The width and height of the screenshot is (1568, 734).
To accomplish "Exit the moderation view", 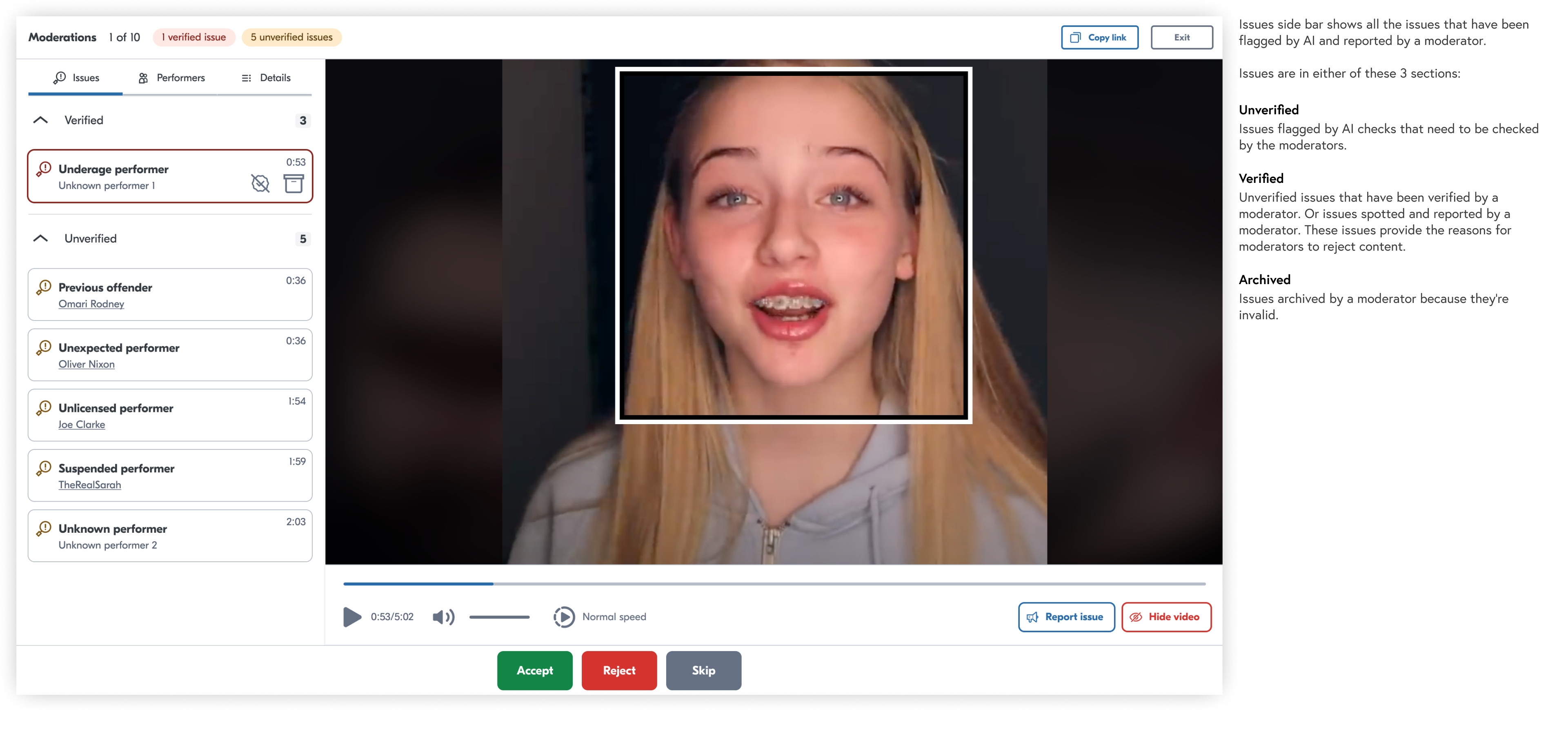I will click(x=1181, y=37).
